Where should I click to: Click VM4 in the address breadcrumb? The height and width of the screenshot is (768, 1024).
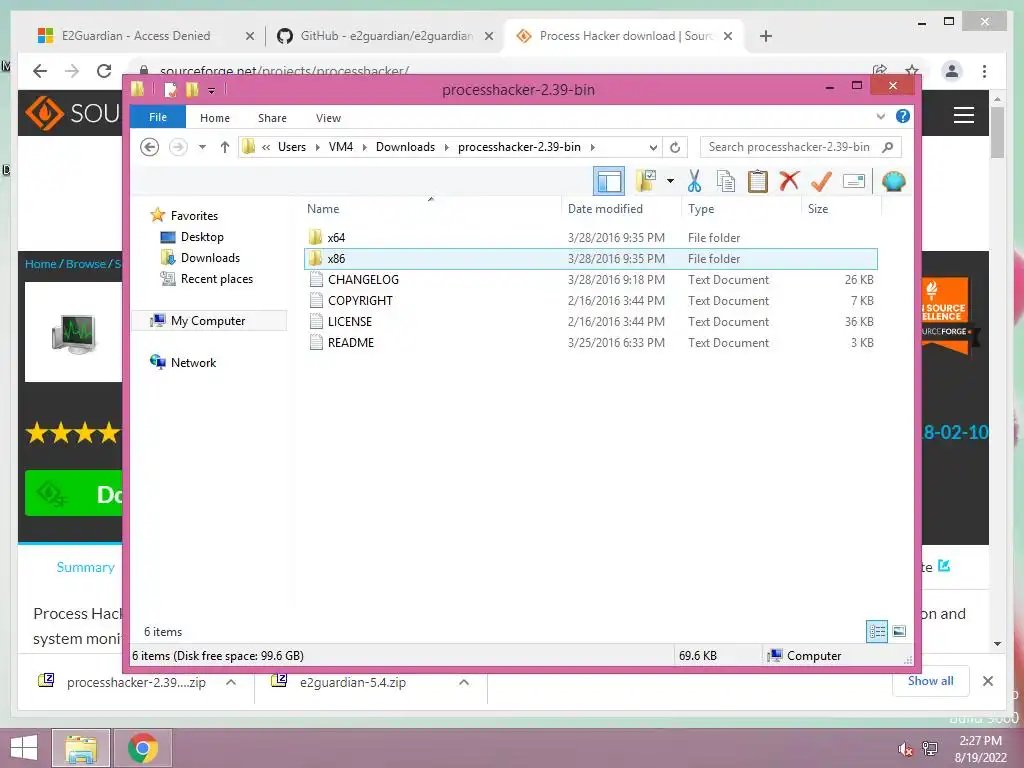tap(341, 147)
